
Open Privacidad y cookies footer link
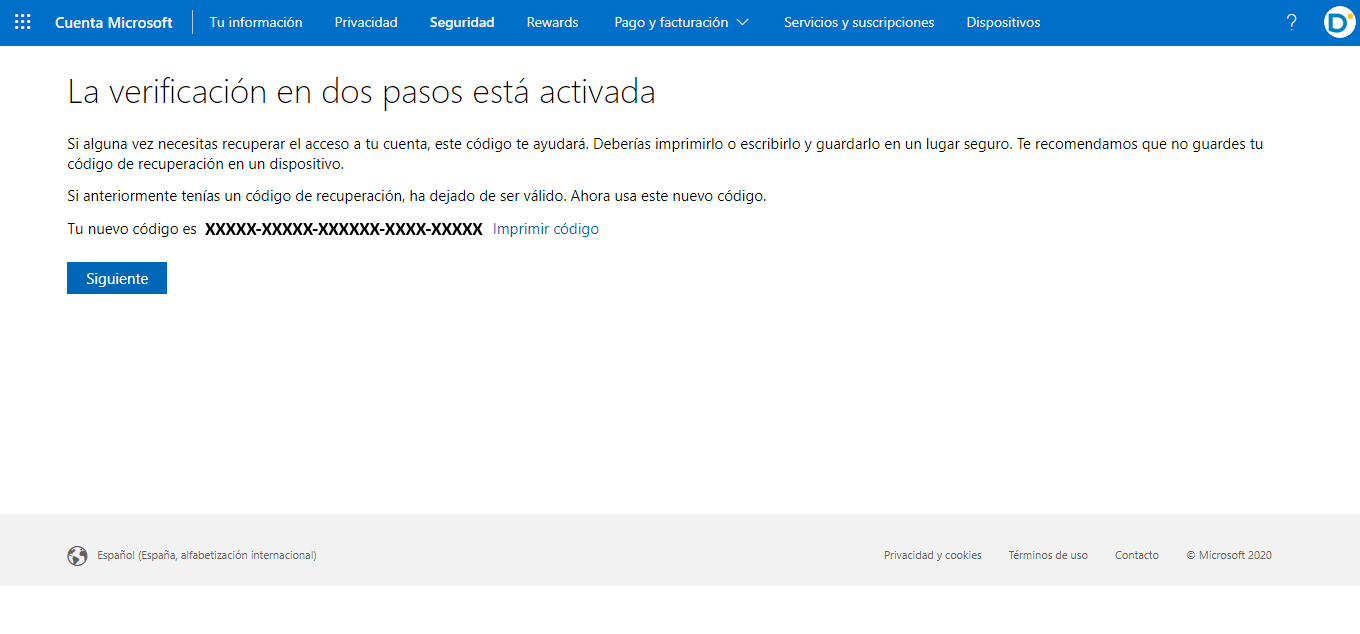[x=933, y=555]
